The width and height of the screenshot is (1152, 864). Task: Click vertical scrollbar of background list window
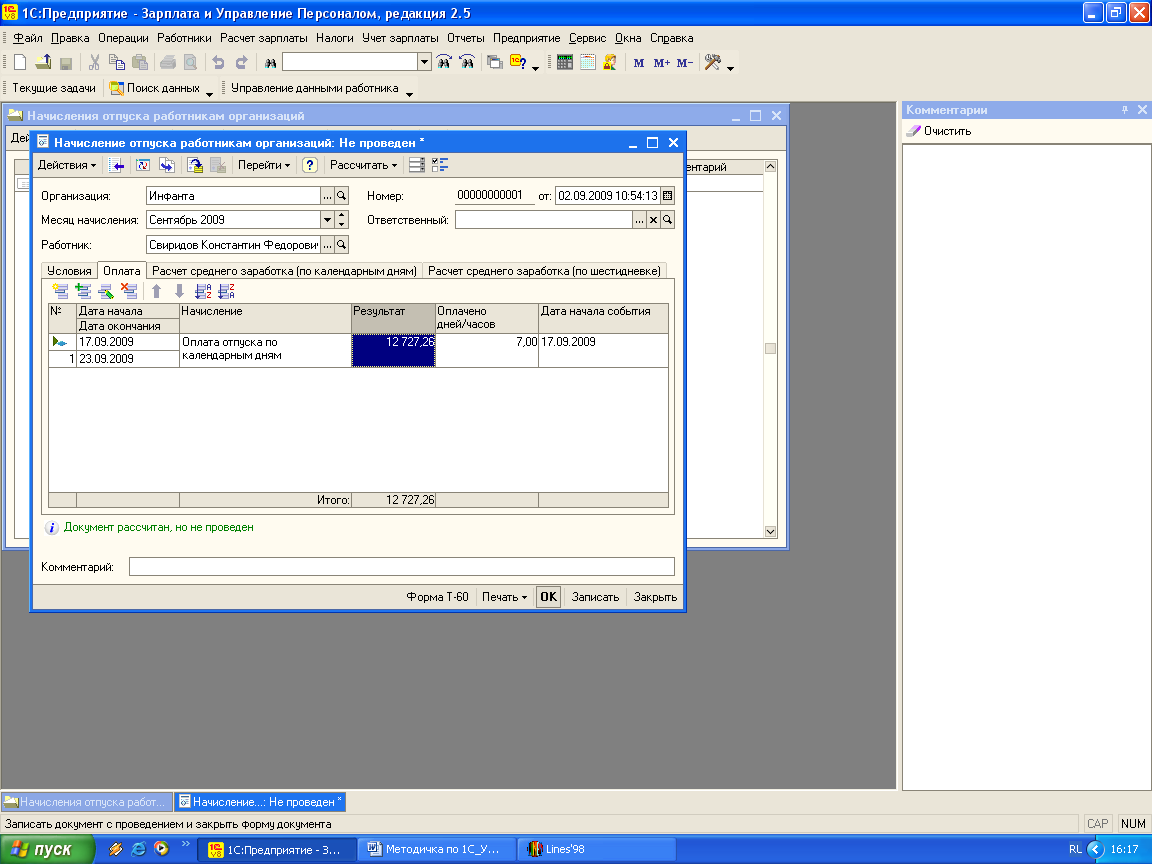[770, 349]
